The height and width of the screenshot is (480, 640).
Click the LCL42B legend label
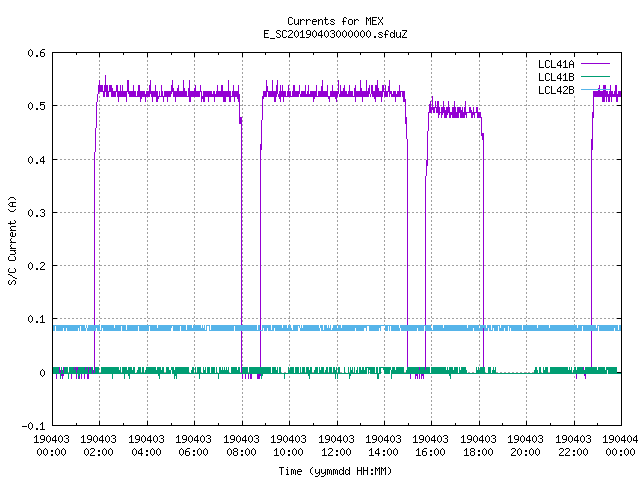556,90
